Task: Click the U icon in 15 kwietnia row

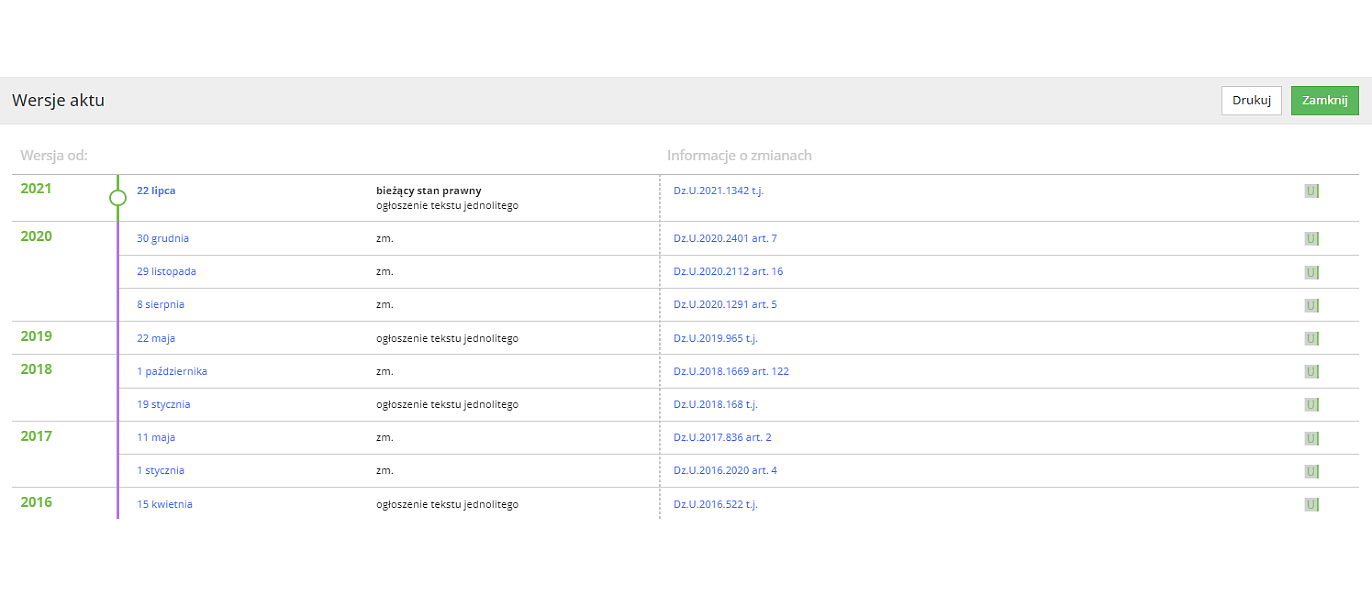Action: point(1311,505)
